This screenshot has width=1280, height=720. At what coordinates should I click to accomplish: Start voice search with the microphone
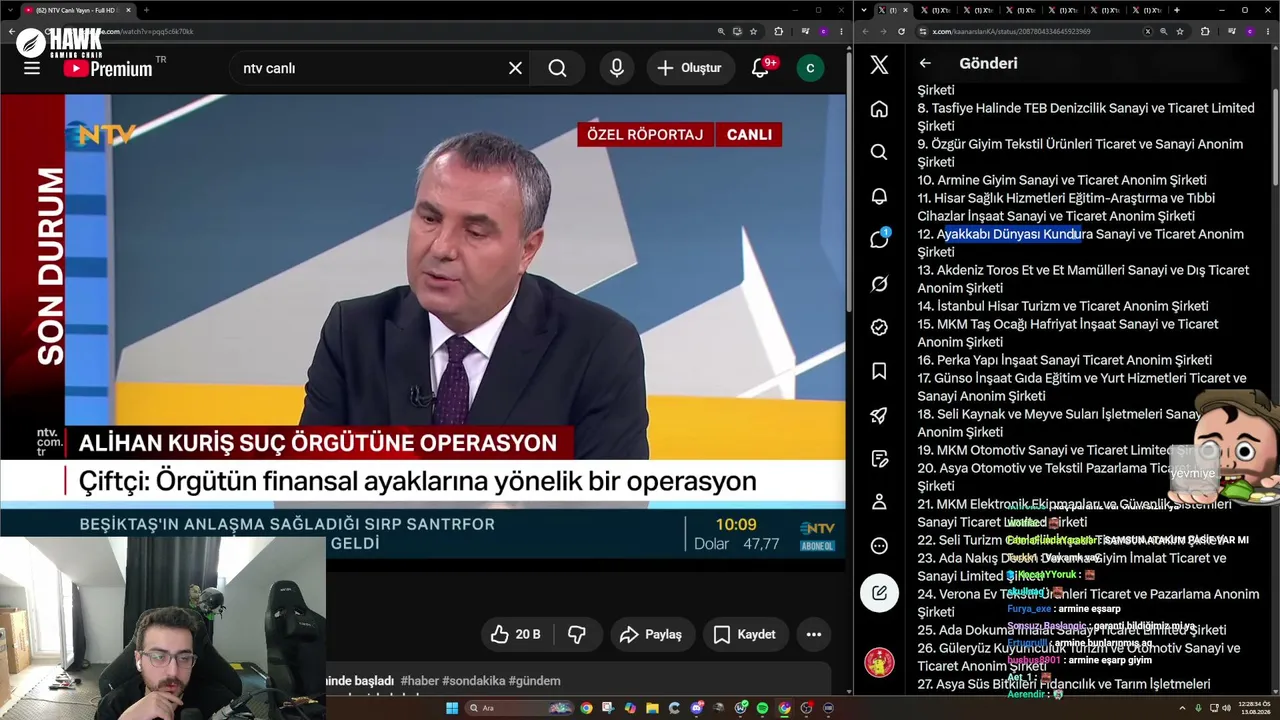(x=617, y=68)
